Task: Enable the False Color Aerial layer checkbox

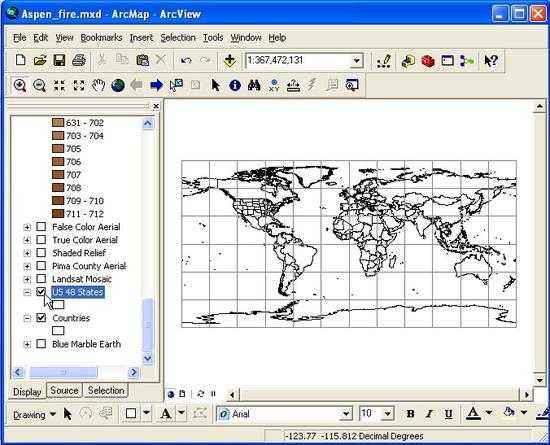Action: [x=41, y=227]
